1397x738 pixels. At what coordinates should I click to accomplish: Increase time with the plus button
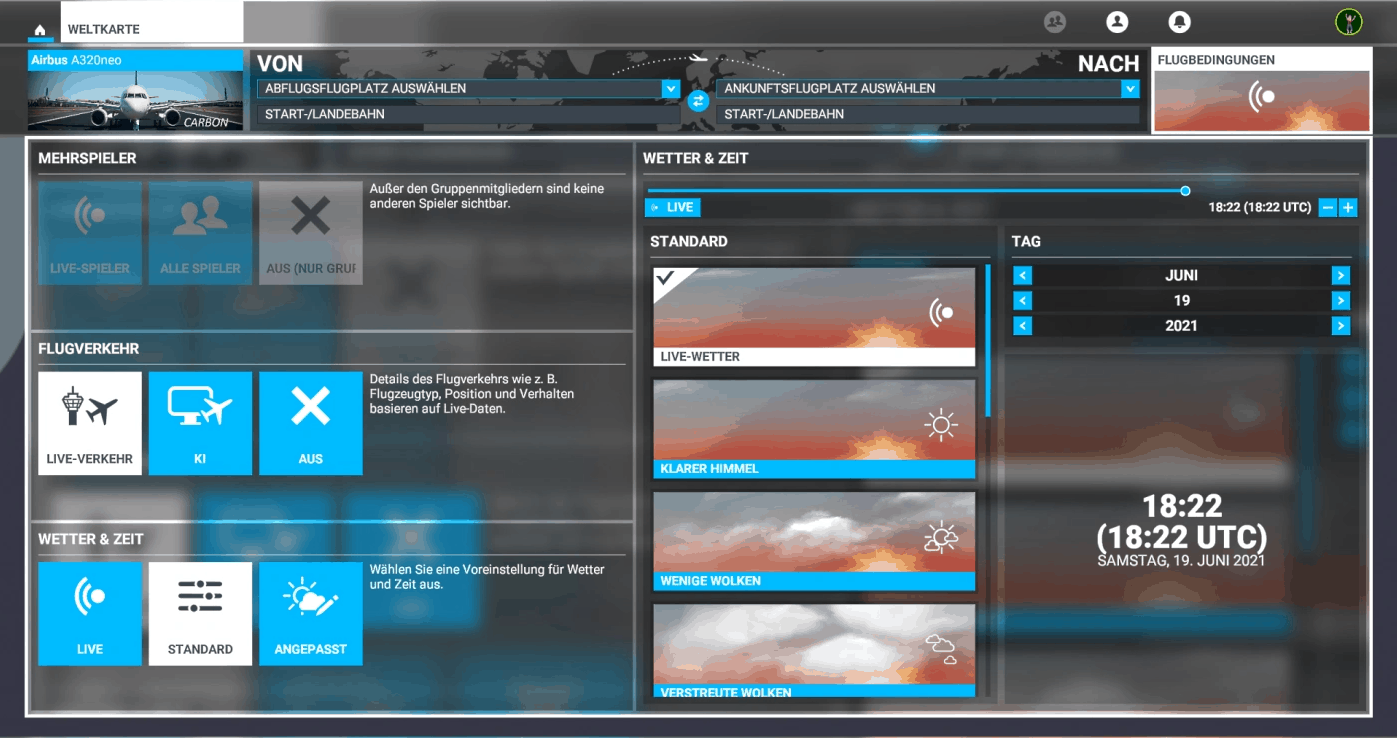click(x=1348, y=207)
